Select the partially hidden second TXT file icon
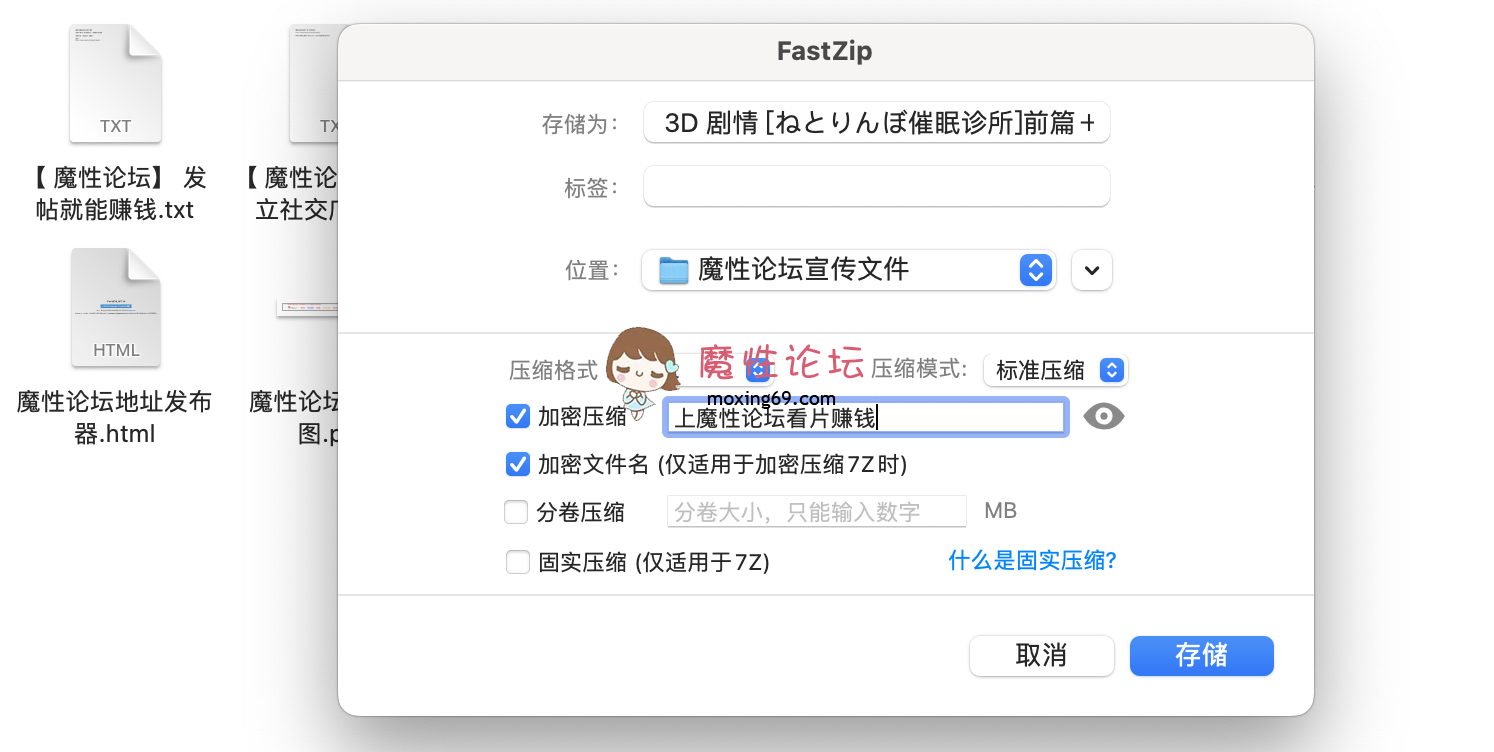Image resolution: width=1494 pixels, height=752 pixels. 314,84
